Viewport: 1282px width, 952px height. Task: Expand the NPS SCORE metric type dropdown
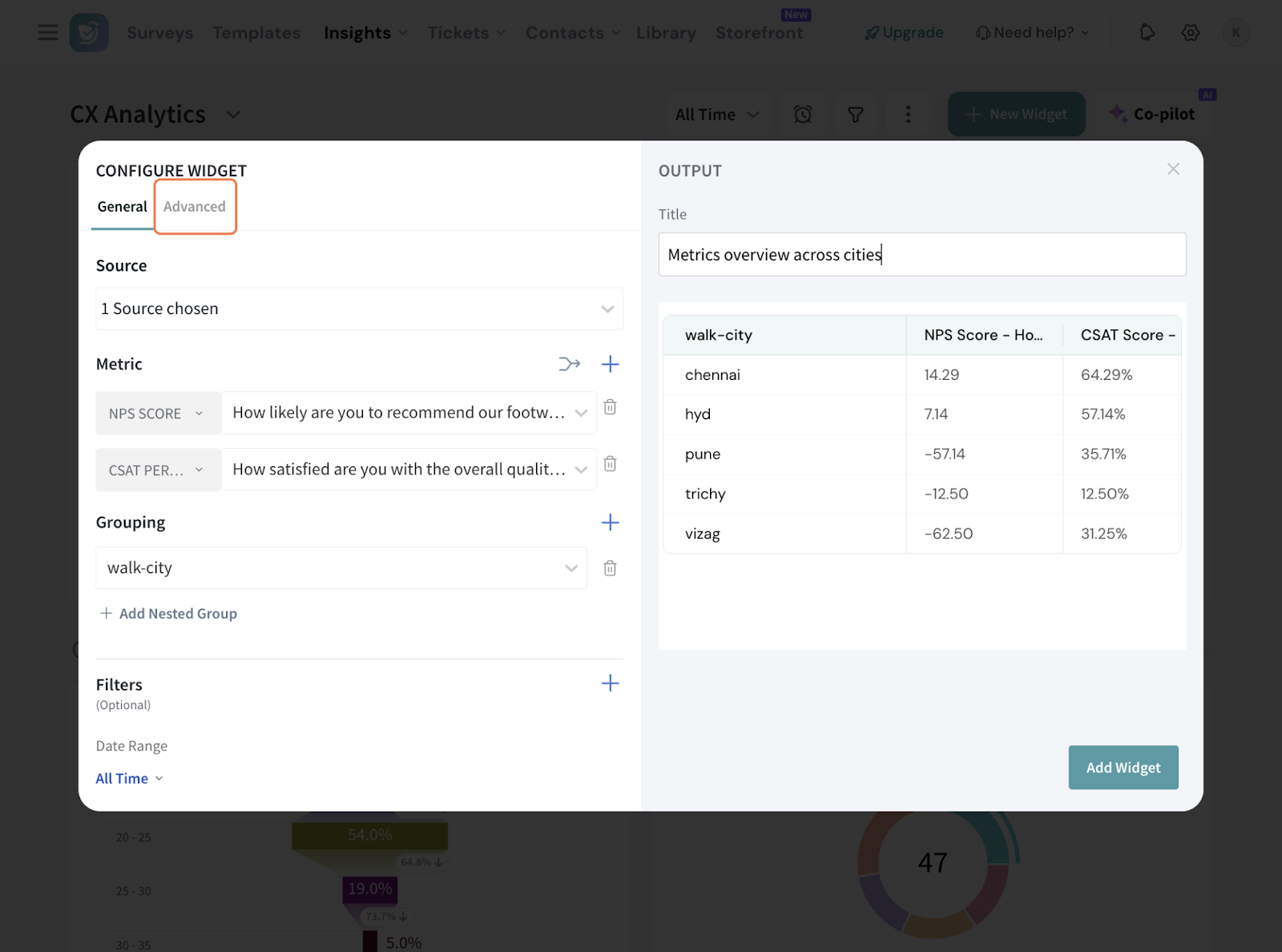coord(157,413)
